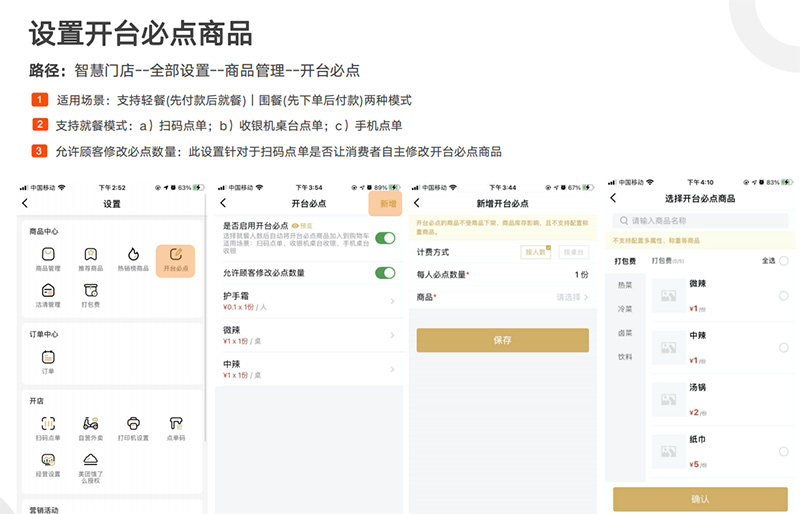Image resolution: width=800 pixels, height=514 pixels.
Task: Open 经营设置 icon
Action: pos(48,464)
